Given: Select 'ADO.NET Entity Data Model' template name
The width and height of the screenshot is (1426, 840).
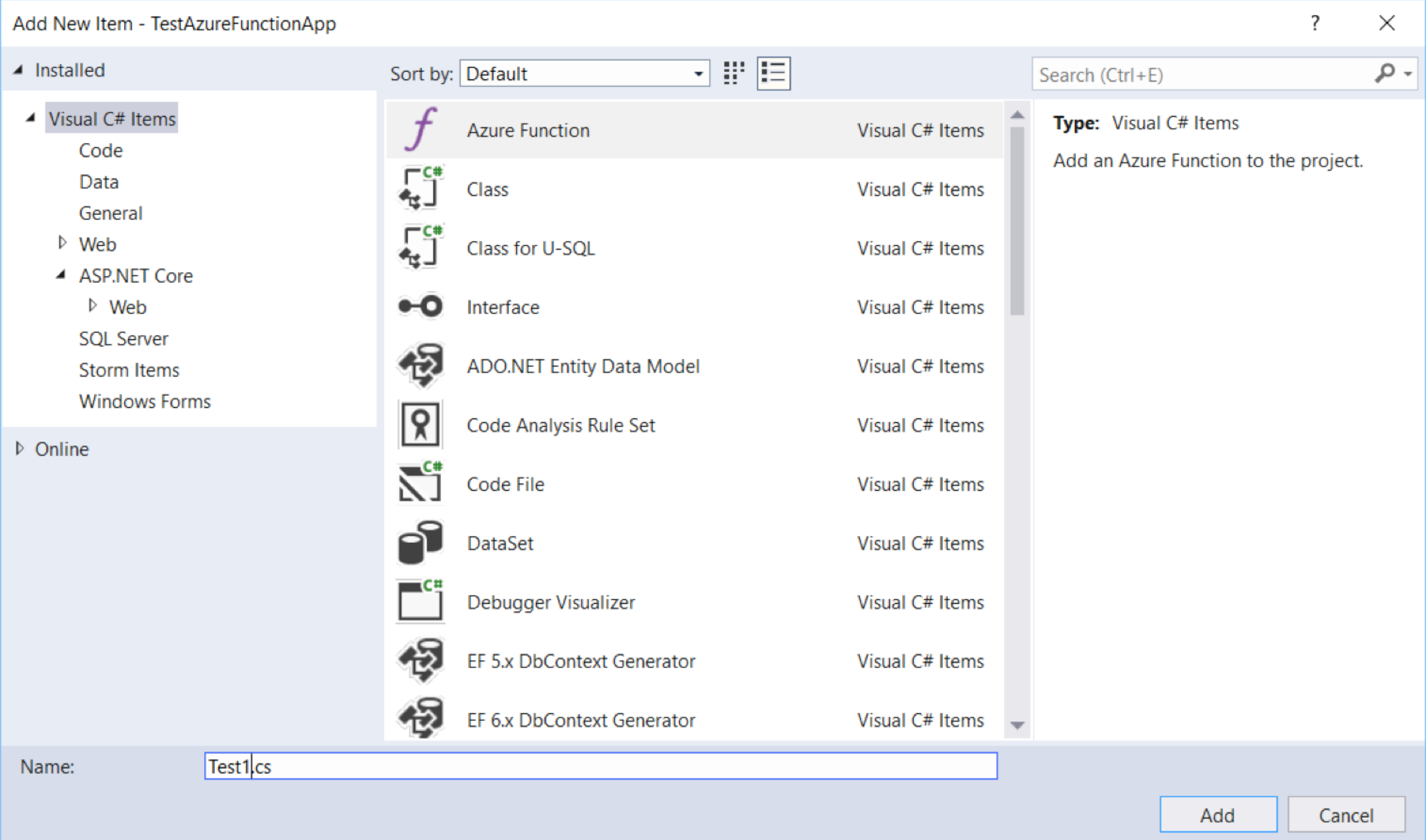Looking at the screenshot, I should 583,366.
